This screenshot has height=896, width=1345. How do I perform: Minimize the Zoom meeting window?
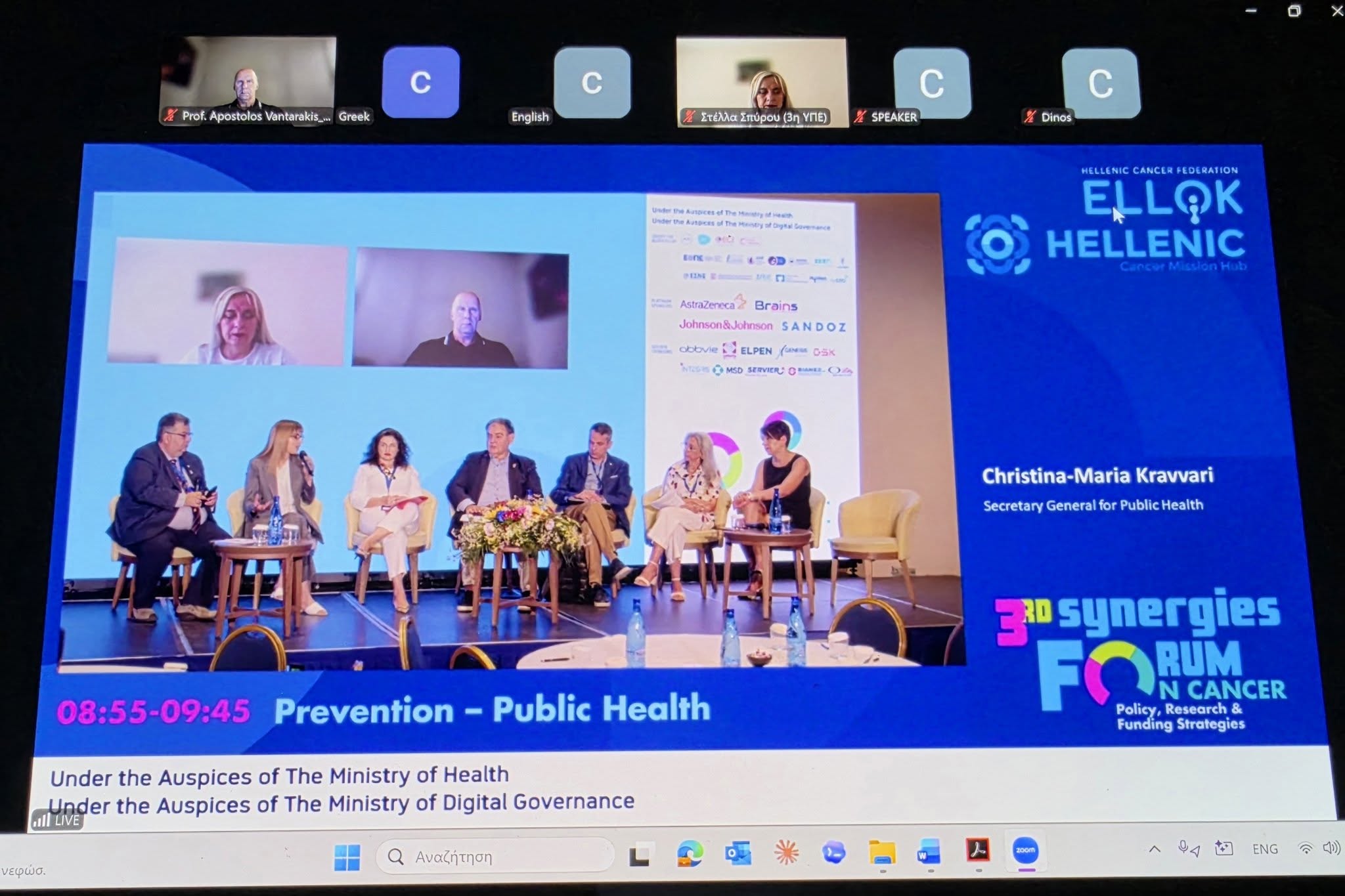pyautogui.click(x=1251, y=11)
